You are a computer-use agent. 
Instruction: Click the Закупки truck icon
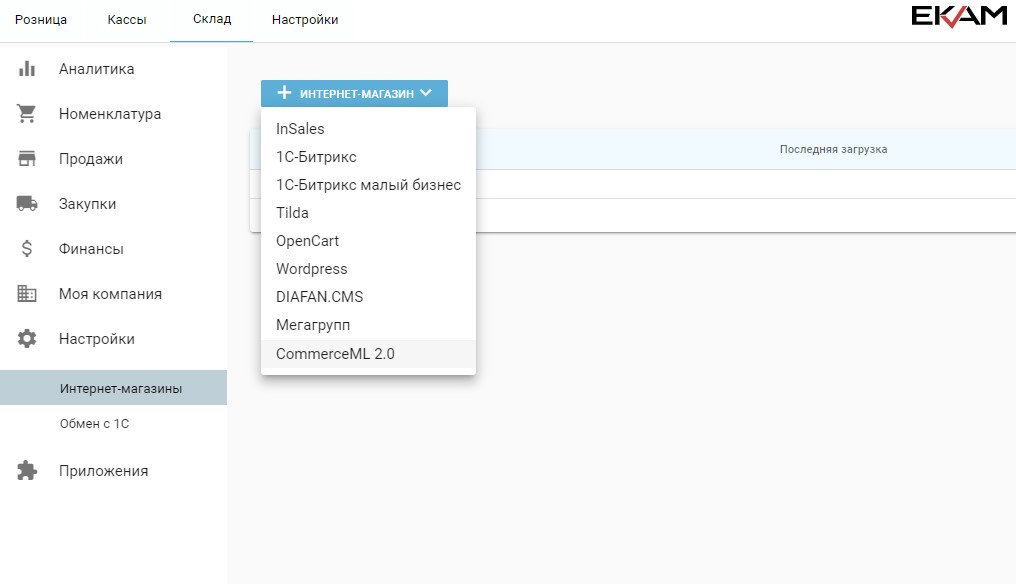[27, 204]
